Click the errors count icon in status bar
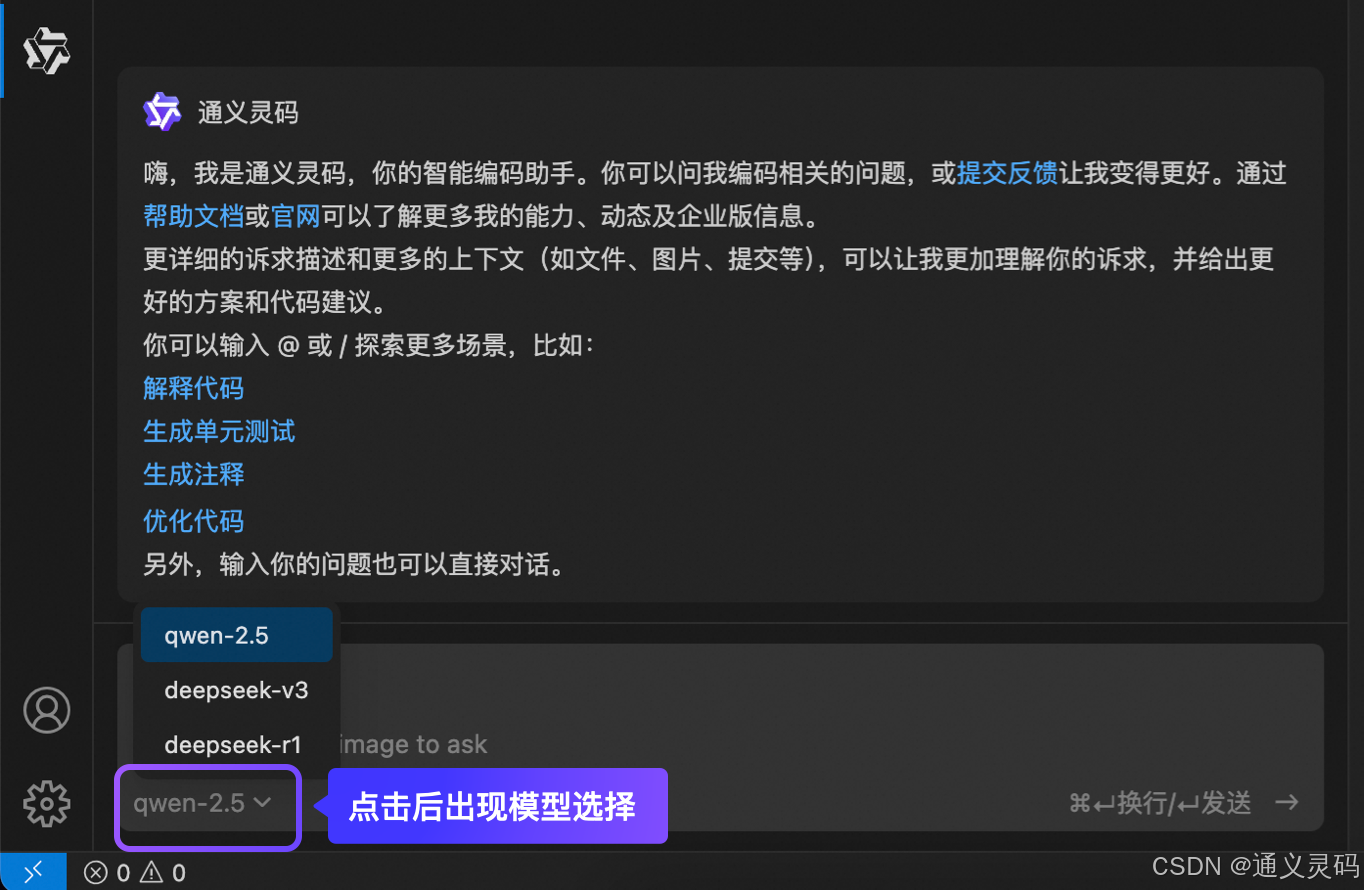 [96, 873]
